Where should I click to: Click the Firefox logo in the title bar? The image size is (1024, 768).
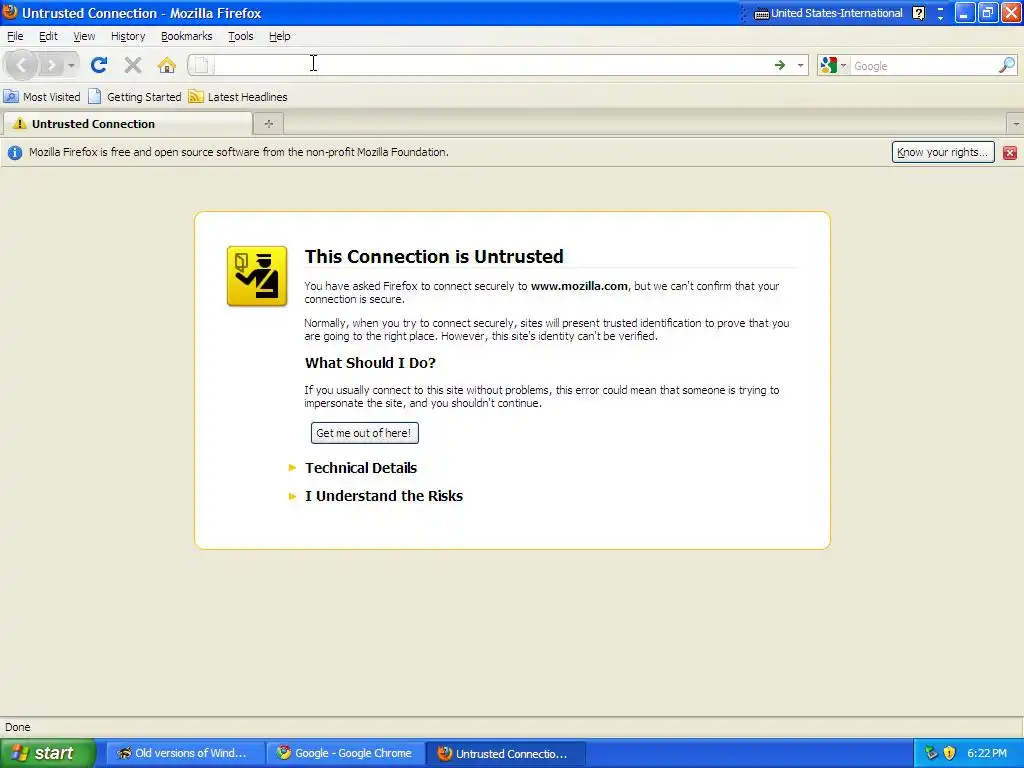pos(10,12)
